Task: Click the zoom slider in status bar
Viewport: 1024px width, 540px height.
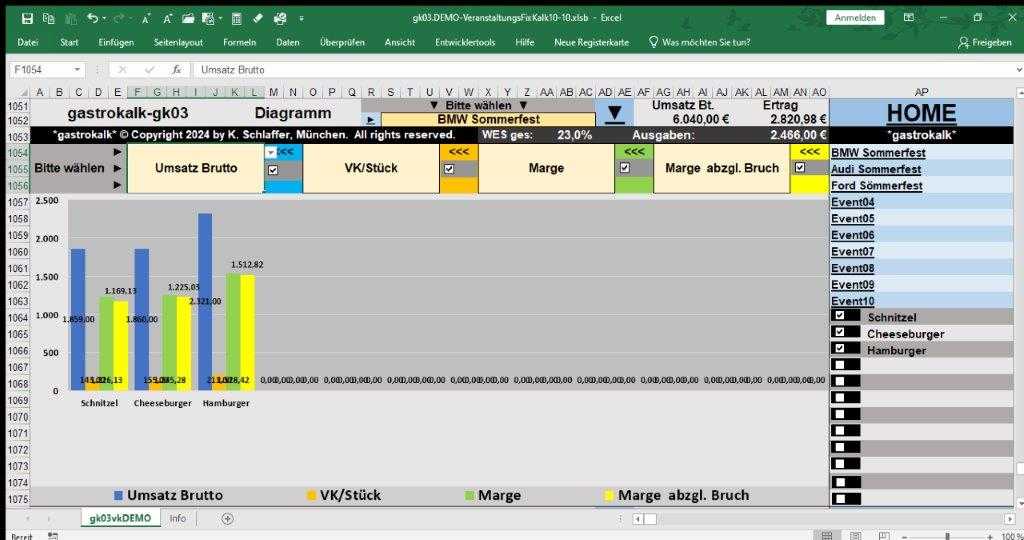Action: point(946,536)
